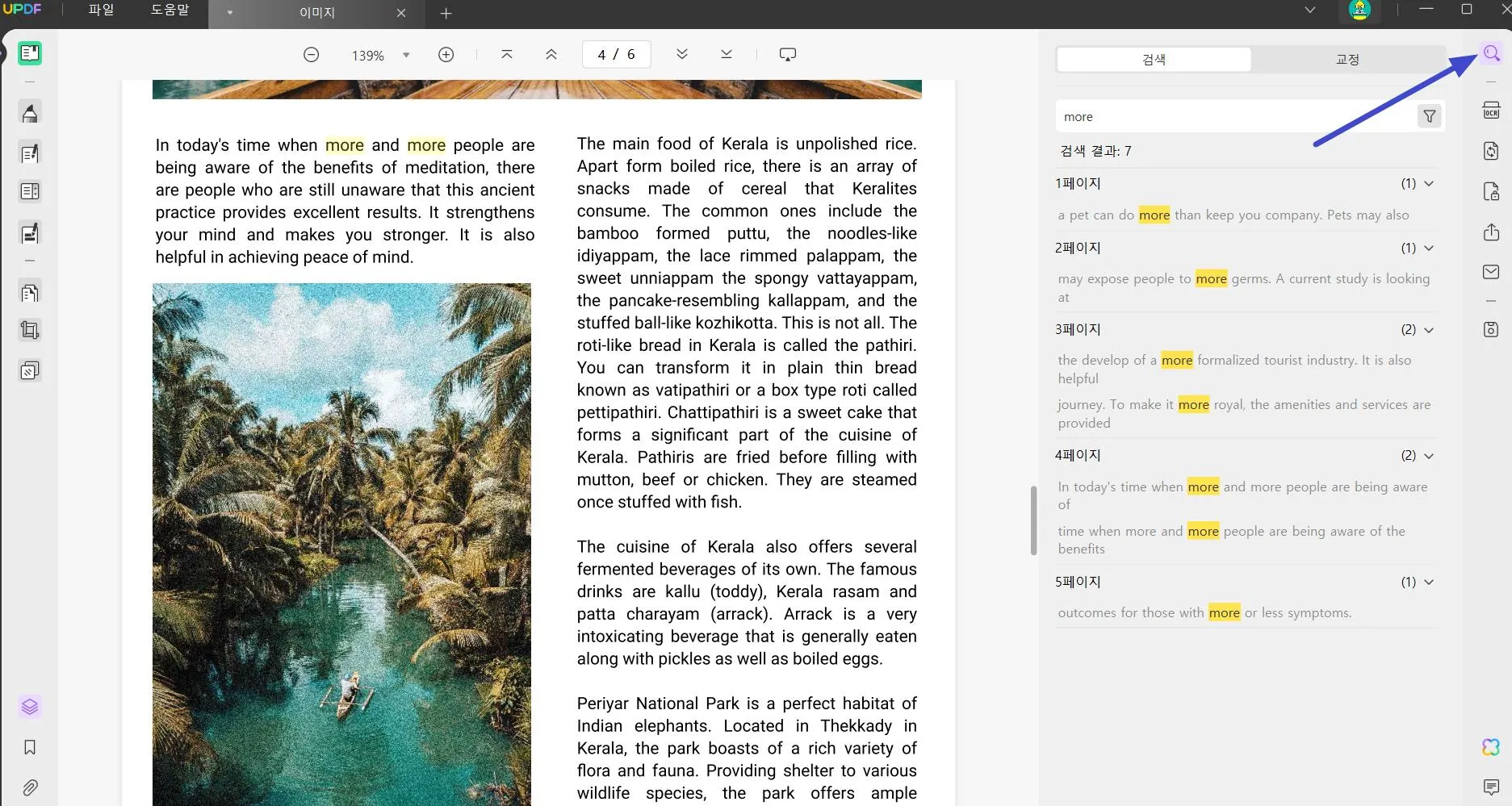The height and width of the screenshot is (806, 1512).
Task: Open the Attachments panel
Action: 30,787
